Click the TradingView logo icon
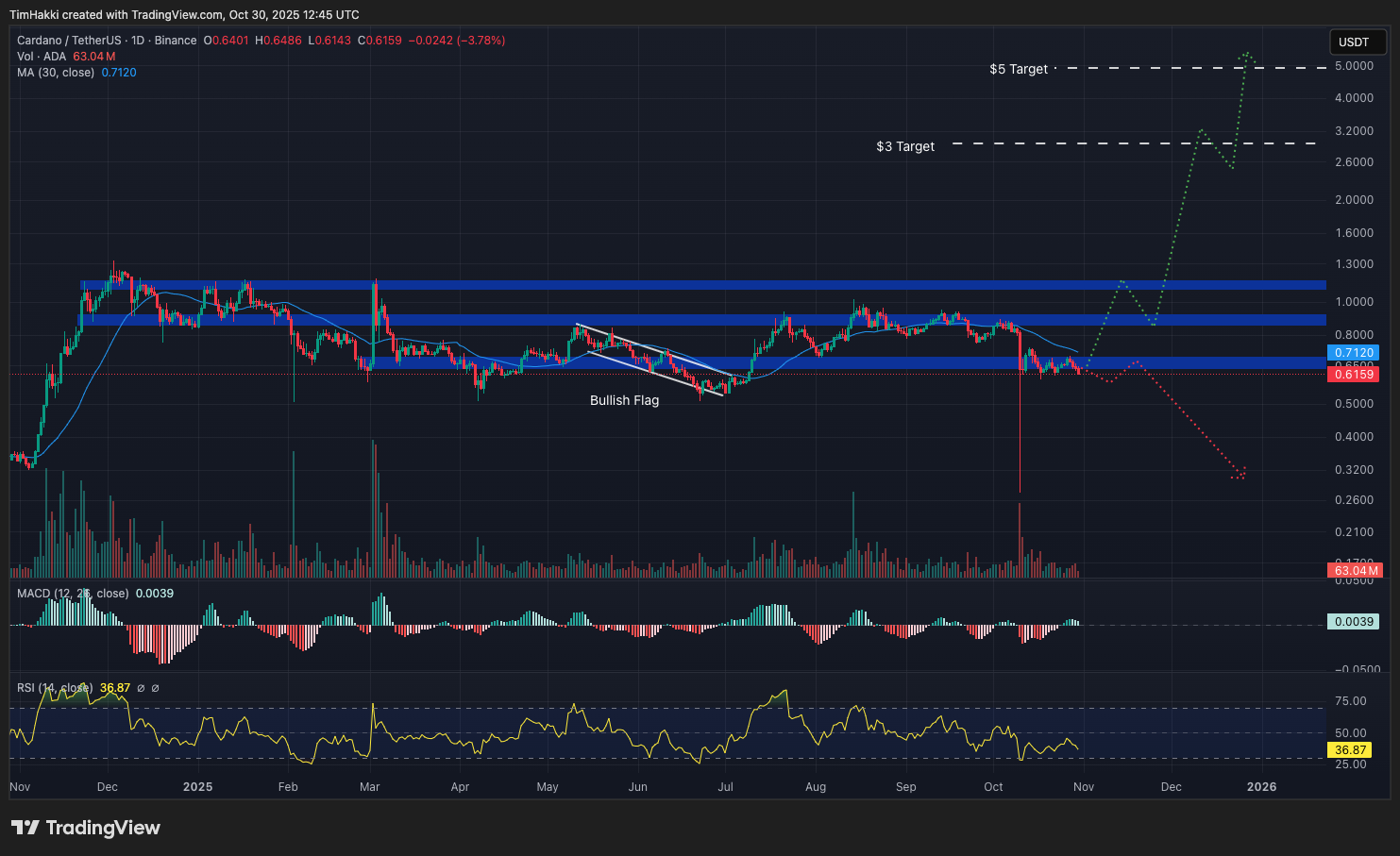Screen dimensions: 1400x856 coord(25,828)
